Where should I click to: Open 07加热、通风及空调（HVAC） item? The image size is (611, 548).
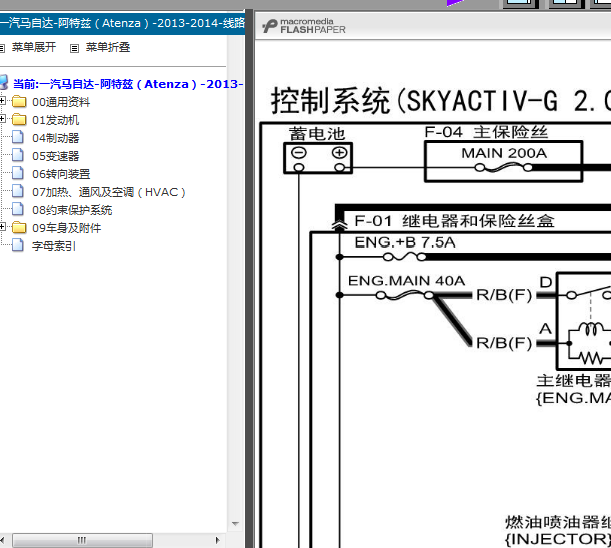pos(109,192)
